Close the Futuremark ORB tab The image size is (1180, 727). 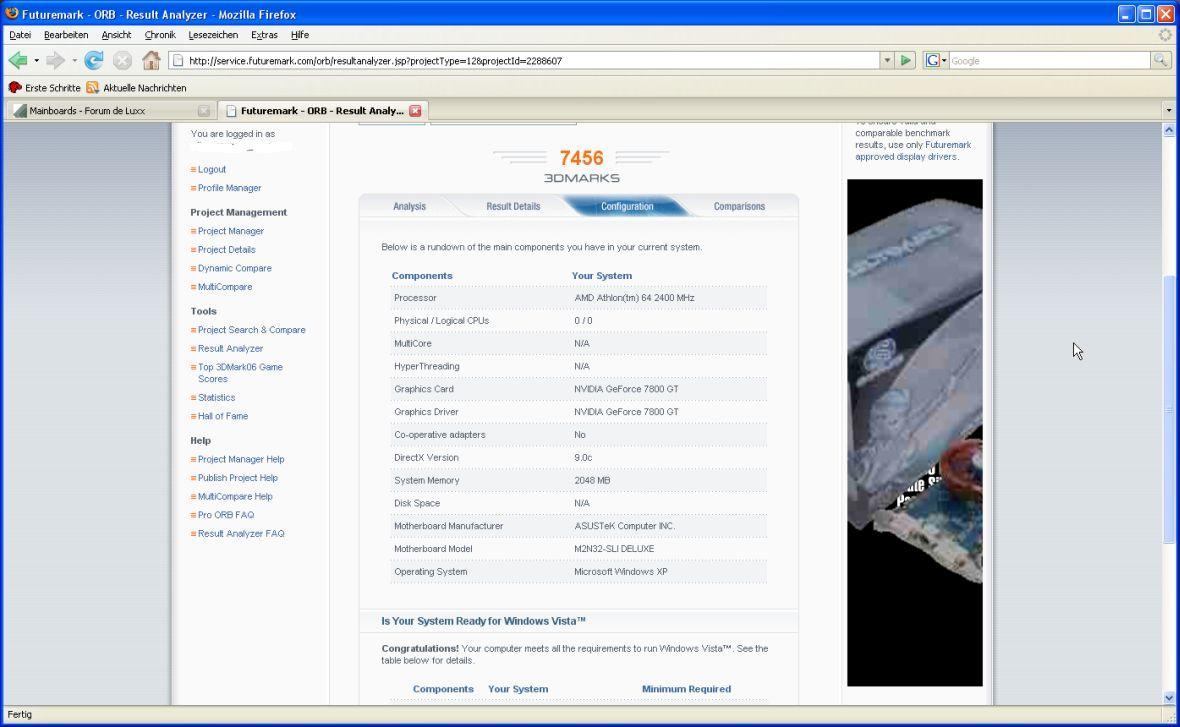tap(415, 111)
